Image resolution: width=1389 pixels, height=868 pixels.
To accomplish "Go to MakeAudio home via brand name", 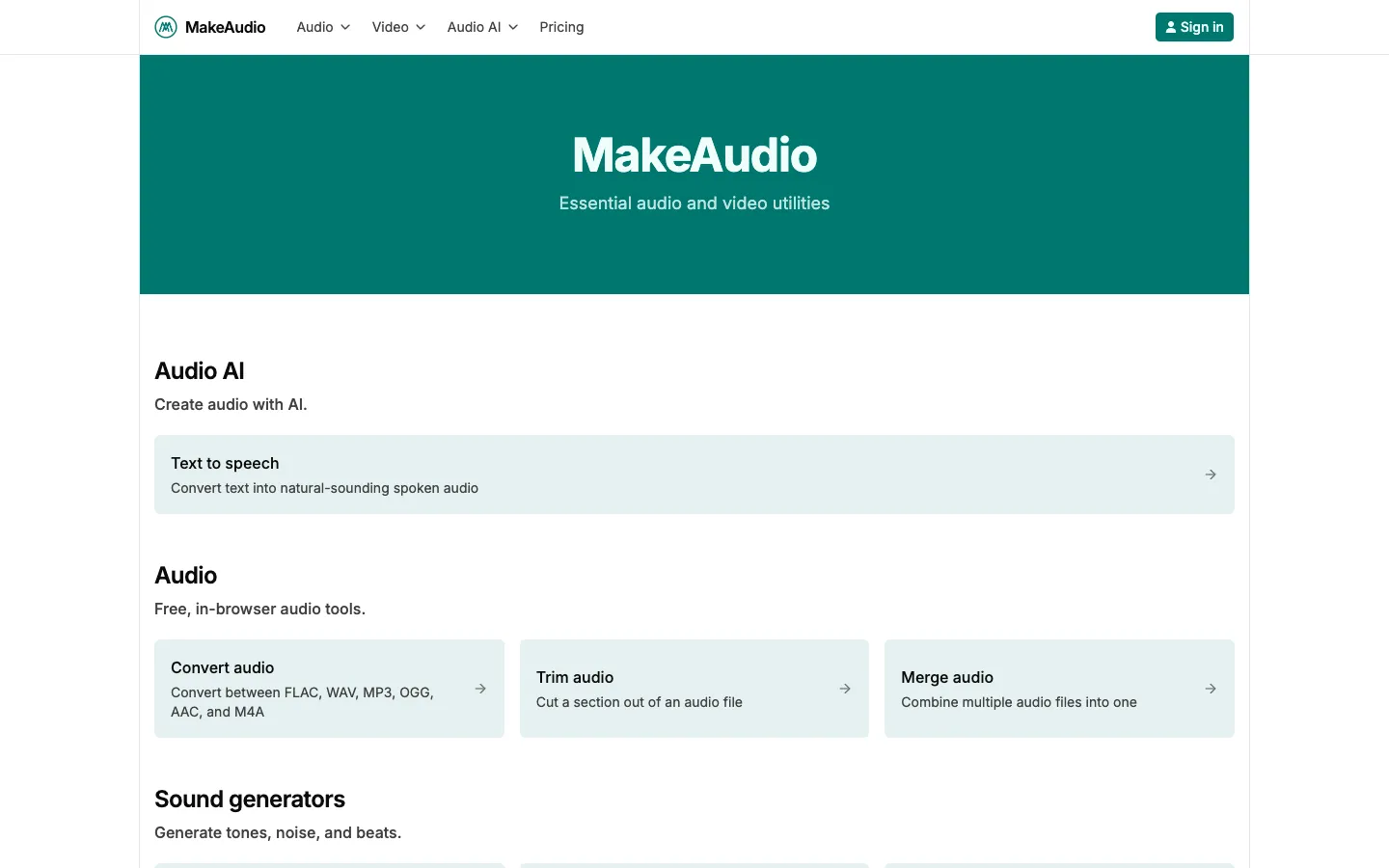I will (x=225, y=27).
